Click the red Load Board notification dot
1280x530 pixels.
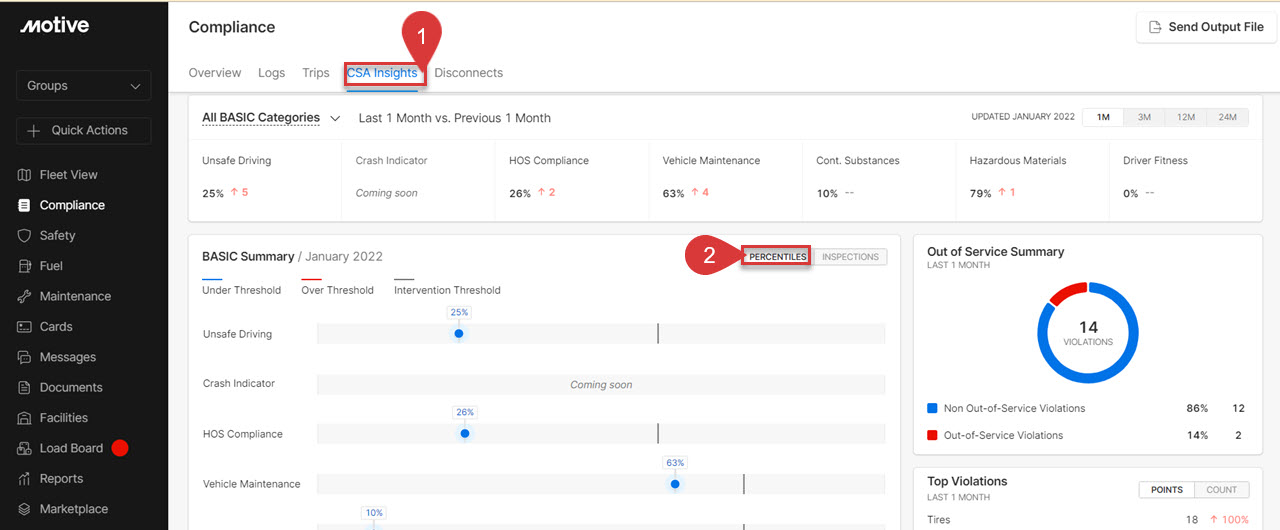(x=120, y=448)
